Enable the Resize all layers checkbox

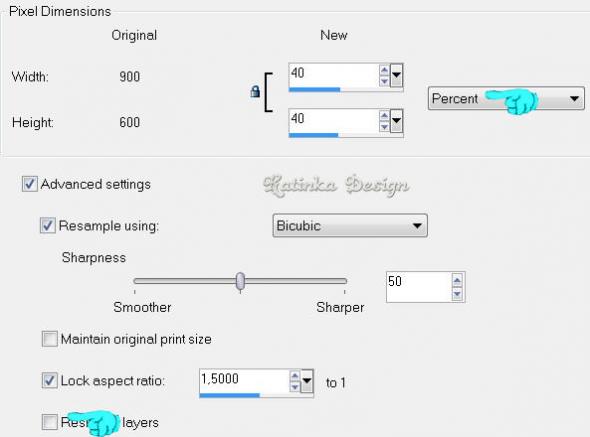click(50, 422)
